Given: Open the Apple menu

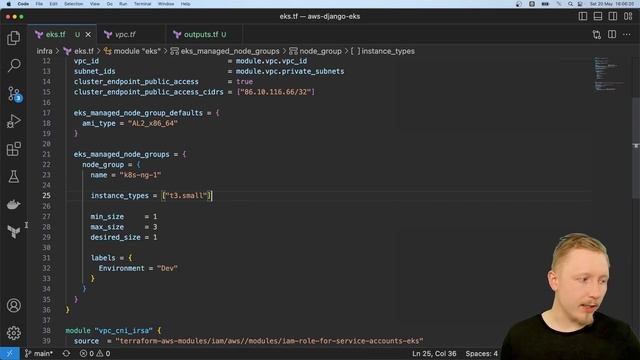Looking at the screenshot, I should pyautogui.click(x=9, y=4).
